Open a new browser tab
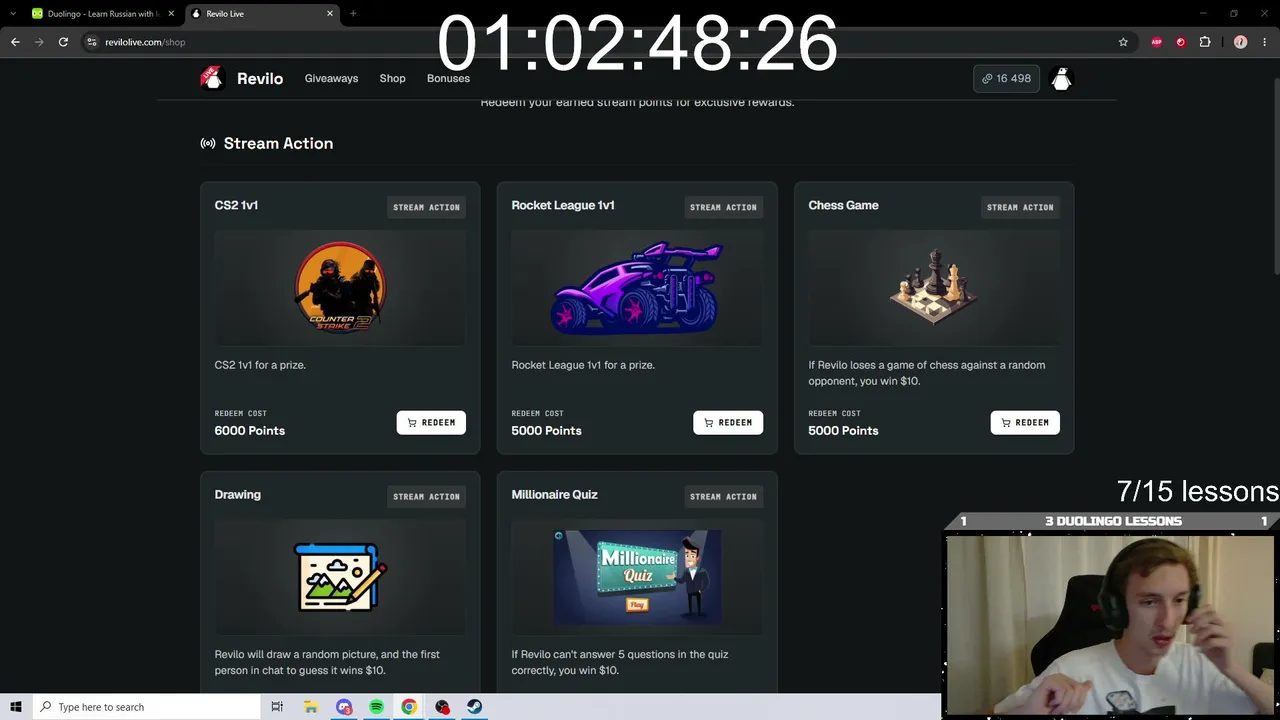1280x720 pixels. point(353,14)
